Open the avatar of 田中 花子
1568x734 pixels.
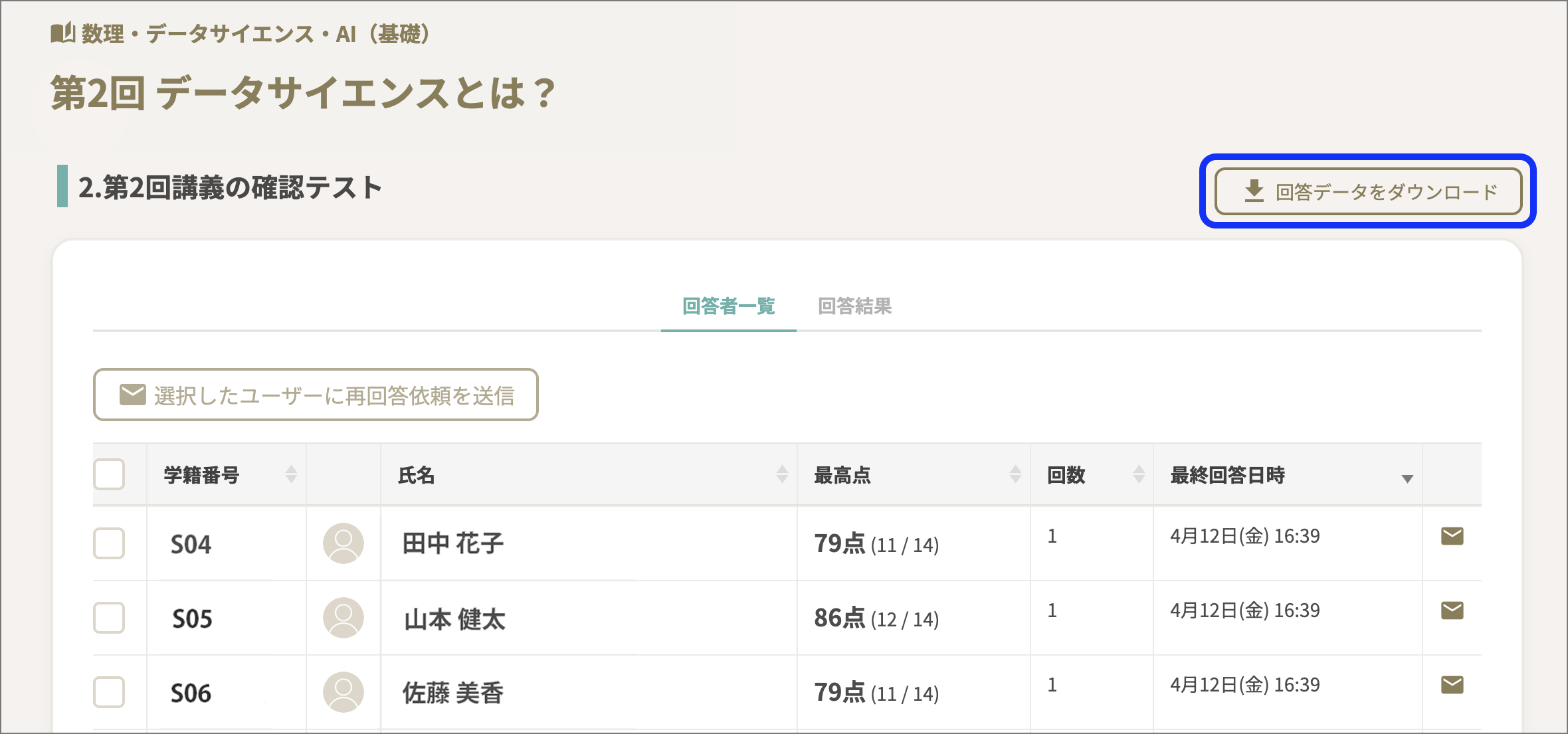point(343,543)
